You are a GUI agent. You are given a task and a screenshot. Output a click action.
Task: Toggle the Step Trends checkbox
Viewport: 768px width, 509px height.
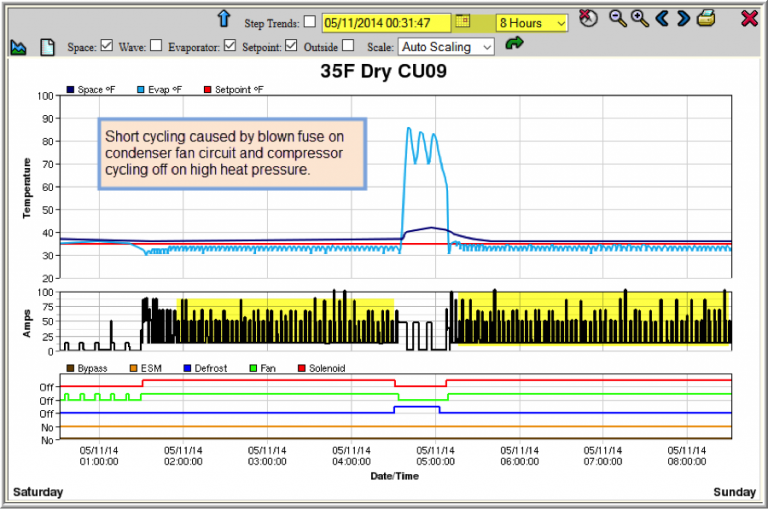coord(310,22)
